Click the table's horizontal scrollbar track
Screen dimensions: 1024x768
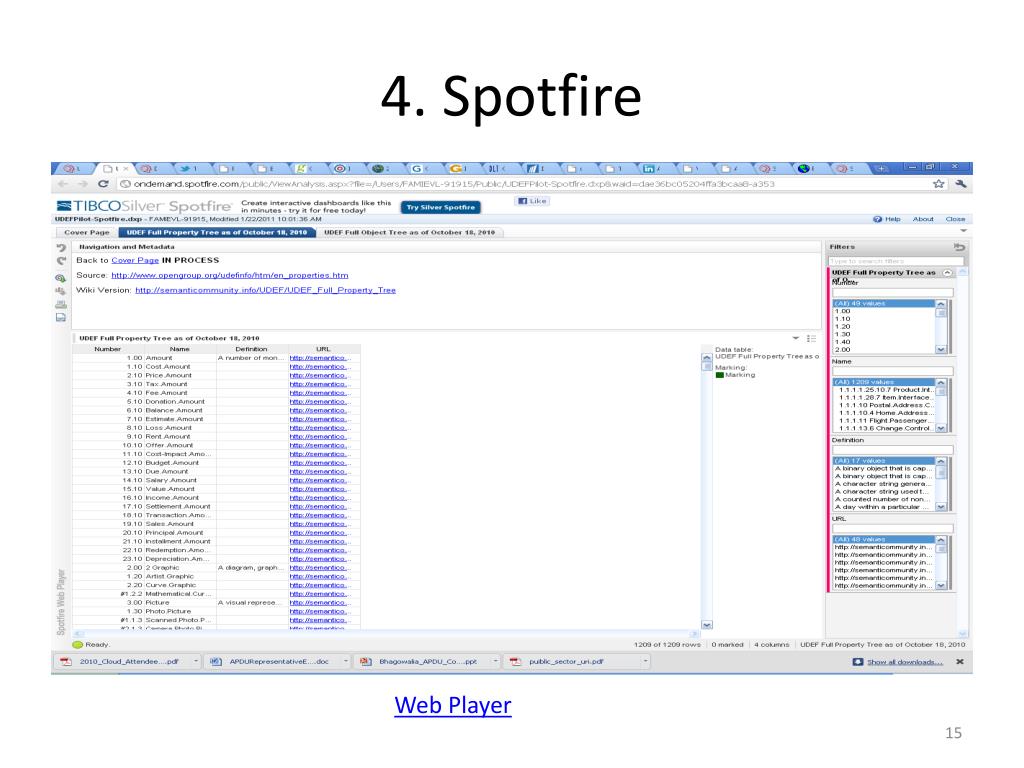click(x=387, y=633)
